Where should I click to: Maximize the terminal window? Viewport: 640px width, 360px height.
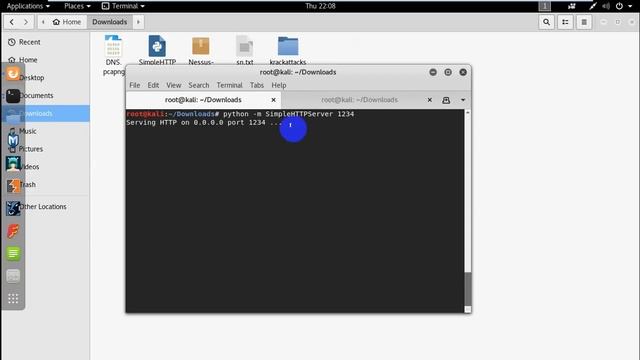pyautogui.click(x=448, y=72)
